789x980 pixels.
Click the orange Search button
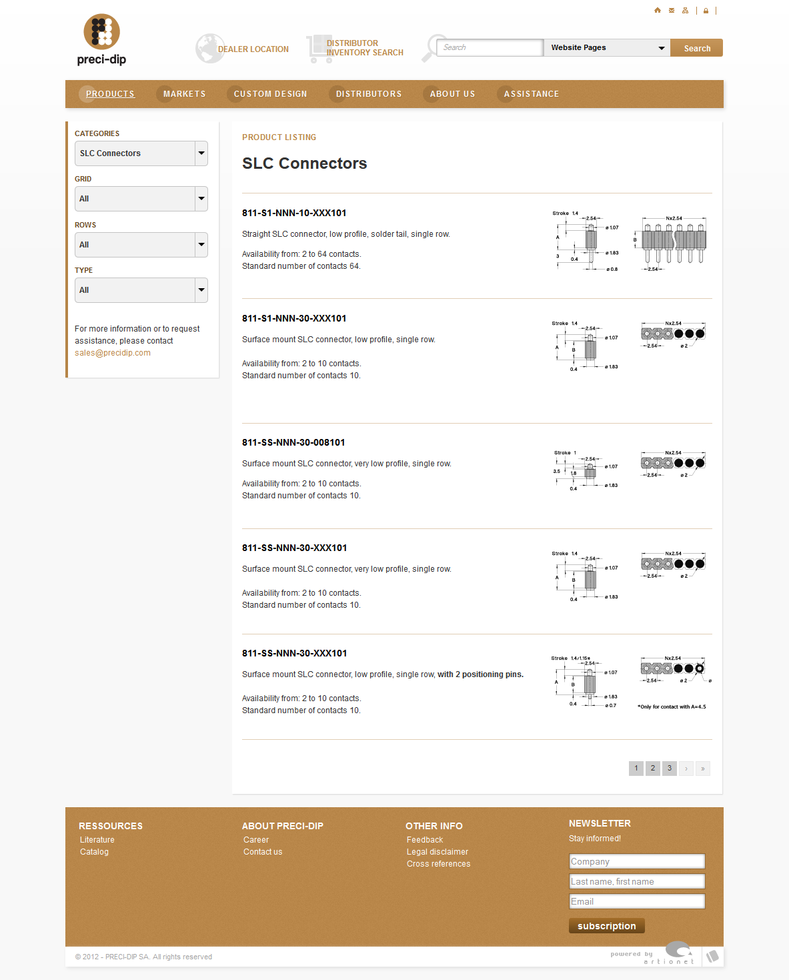click(696, 48)
